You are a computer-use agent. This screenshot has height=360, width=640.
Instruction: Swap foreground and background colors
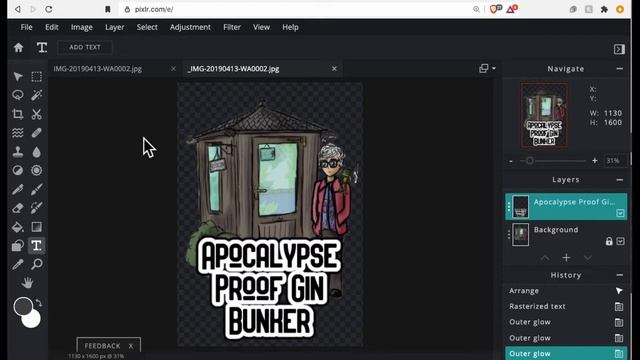pos(39,303)
